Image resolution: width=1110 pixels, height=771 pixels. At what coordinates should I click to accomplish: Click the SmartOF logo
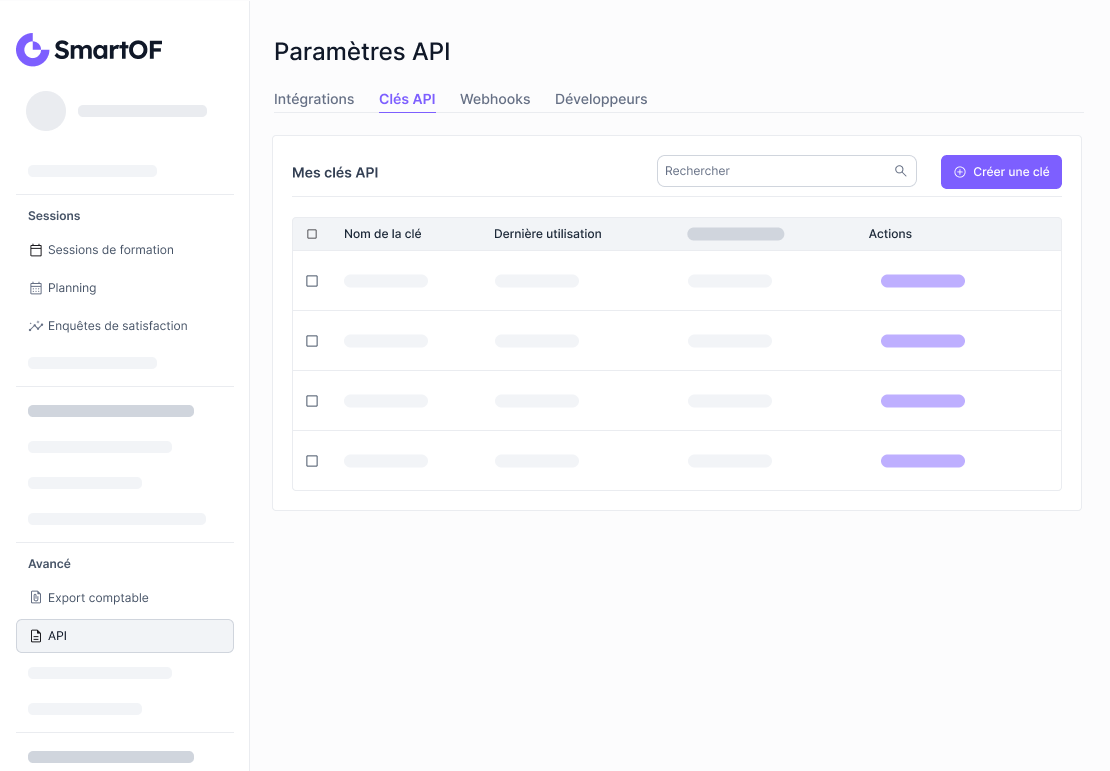(89, 50)
